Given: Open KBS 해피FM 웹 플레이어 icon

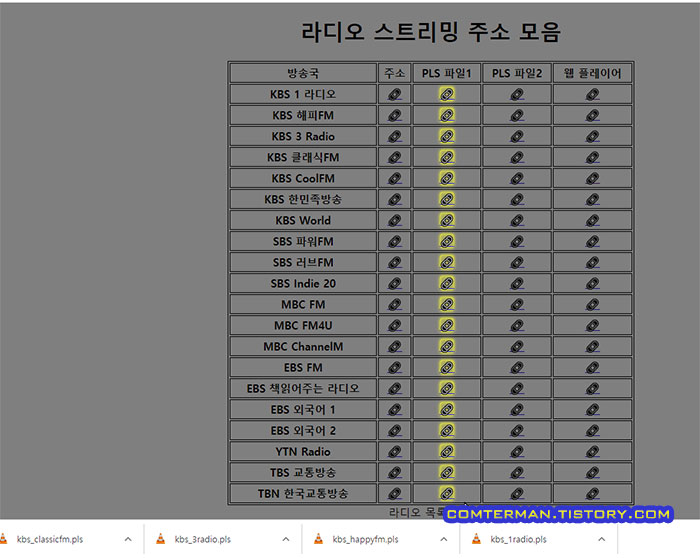Looking at the screenshot, I should (x=592, y=116).
